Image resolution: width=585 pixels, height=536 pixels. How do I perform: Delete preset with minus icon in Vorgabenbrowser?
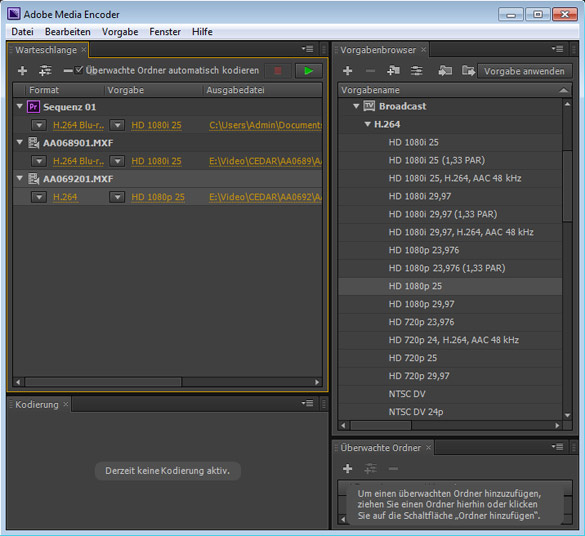tap(370, 70)
